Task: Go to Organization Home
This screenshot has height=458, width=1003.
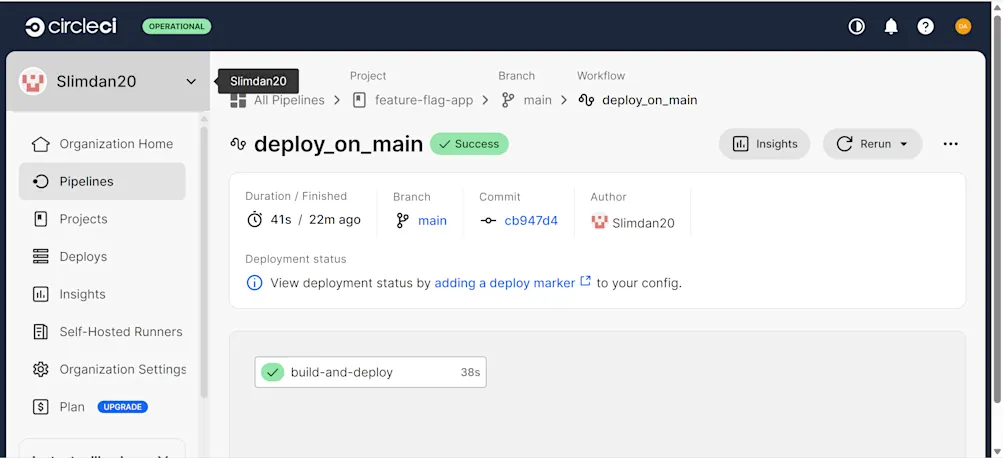Action: coord(102,144)
